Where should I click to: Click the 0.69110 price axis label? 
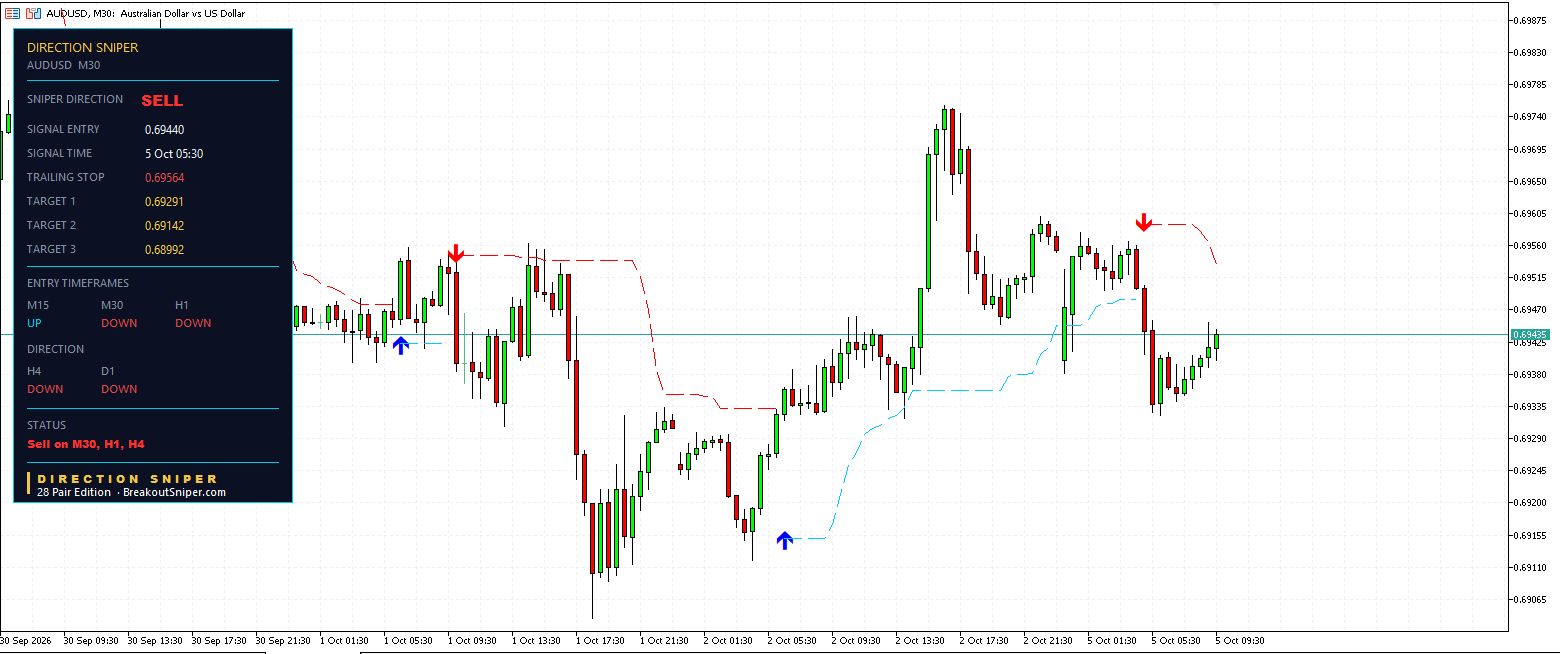click(x=1531, y=567)
